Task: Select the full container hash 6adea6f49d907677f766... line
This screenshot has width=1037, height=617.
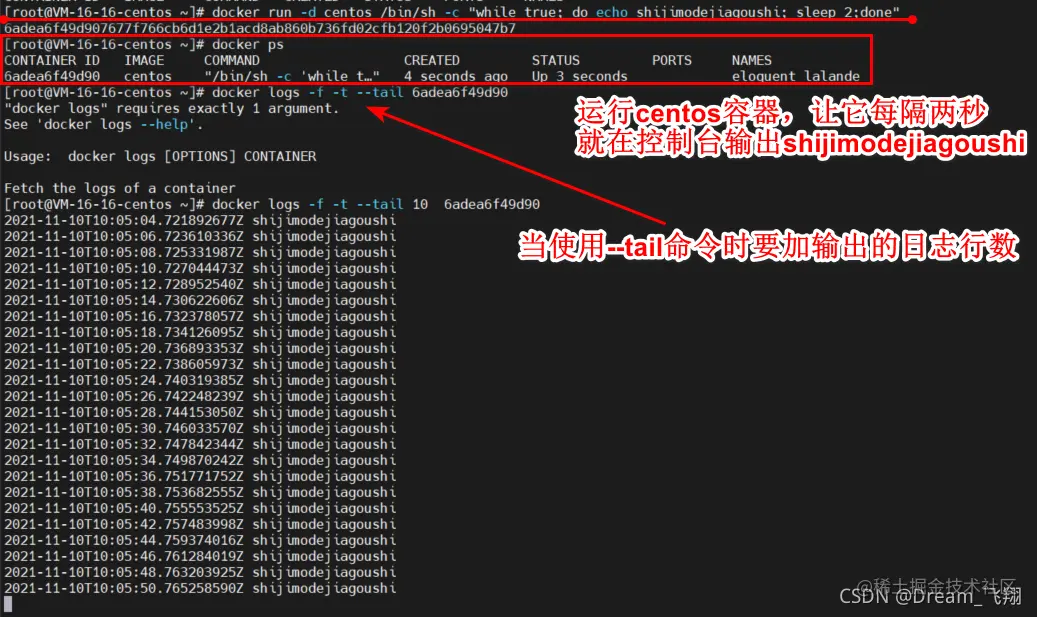Action: click(x=260, y=28)
